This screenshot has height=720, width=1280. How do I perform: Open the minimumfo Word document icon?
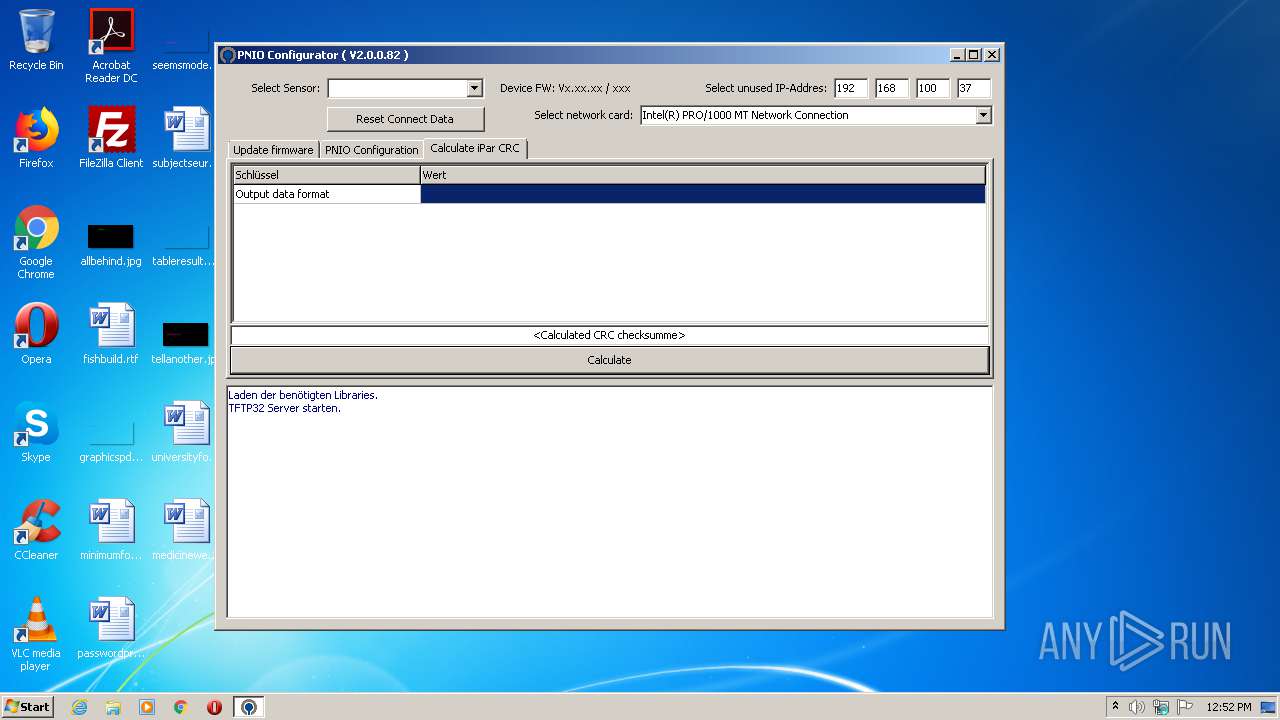coord(111,530)
